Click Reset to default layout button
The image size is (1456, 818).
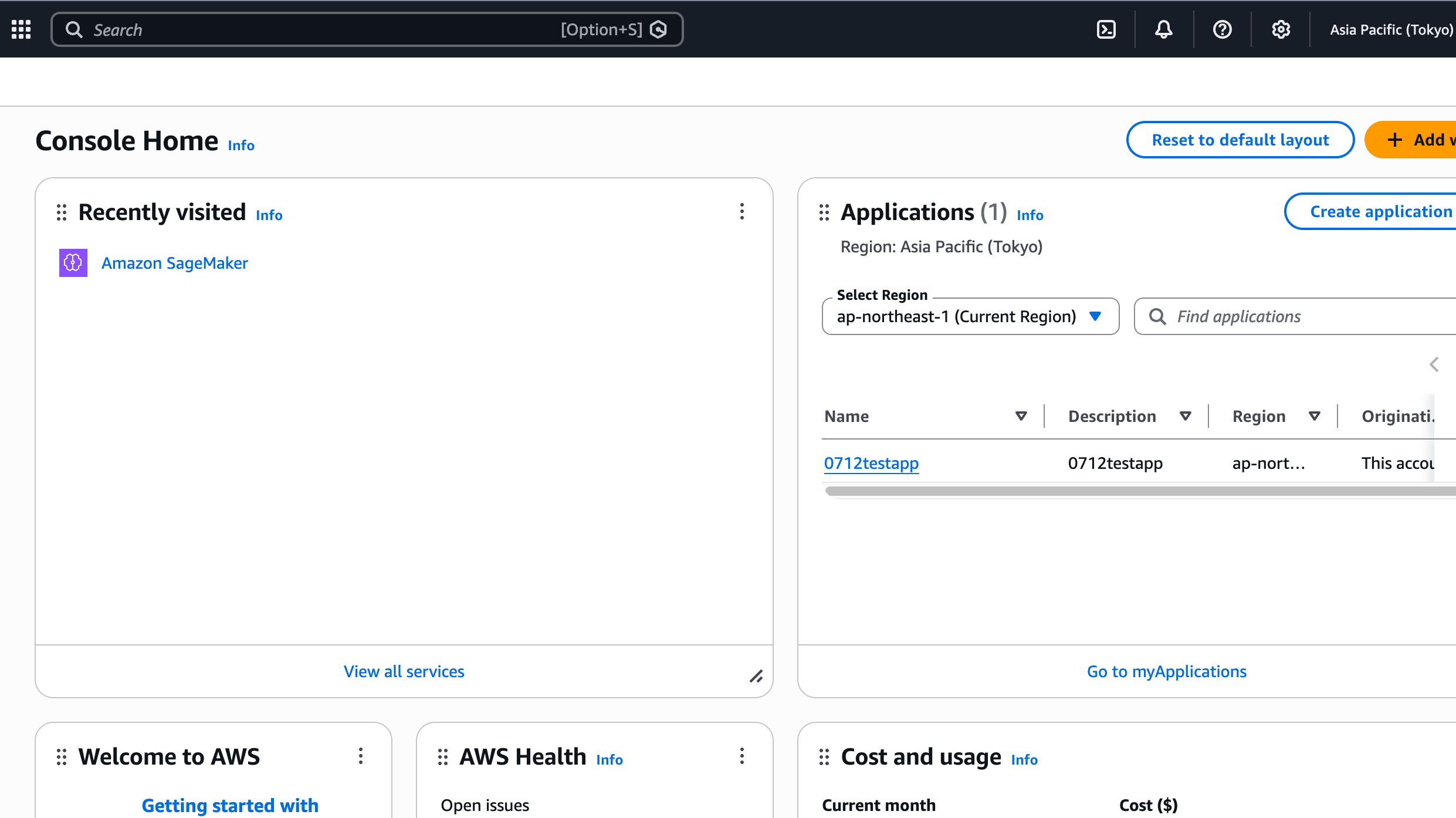1240,140
